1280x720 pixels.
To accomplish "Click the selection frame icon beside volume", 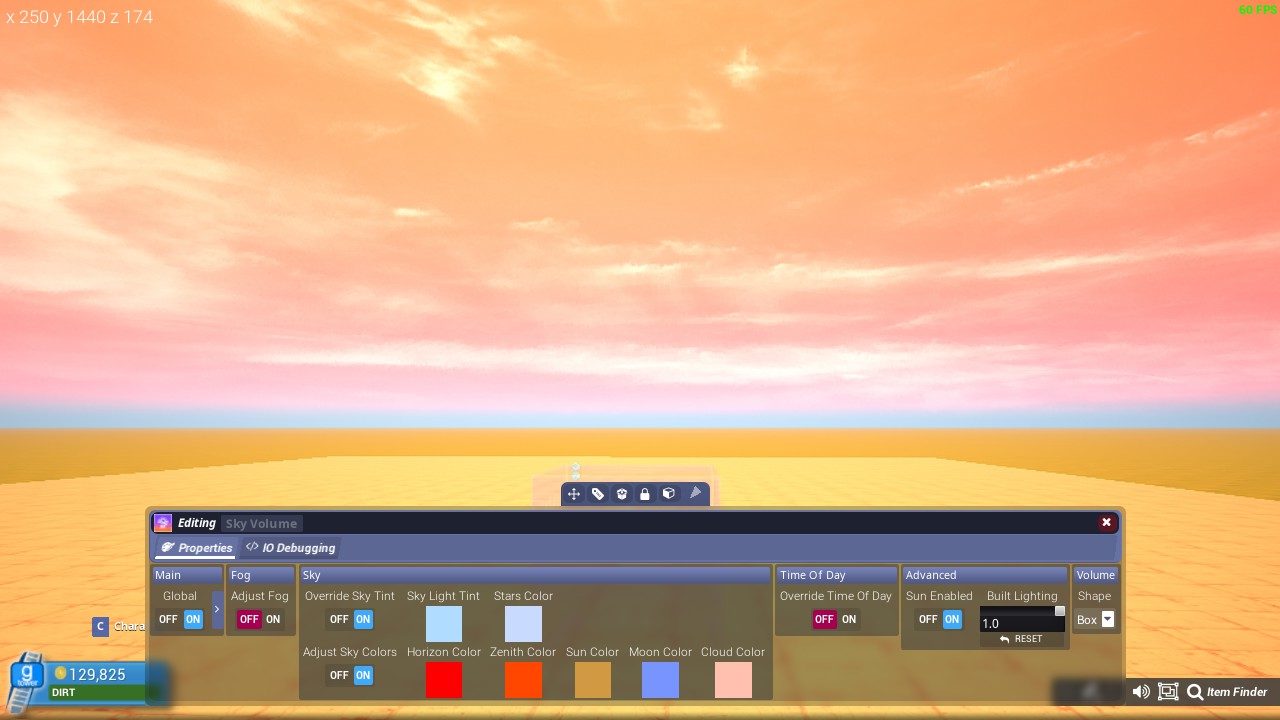I will click(1167, 692).
